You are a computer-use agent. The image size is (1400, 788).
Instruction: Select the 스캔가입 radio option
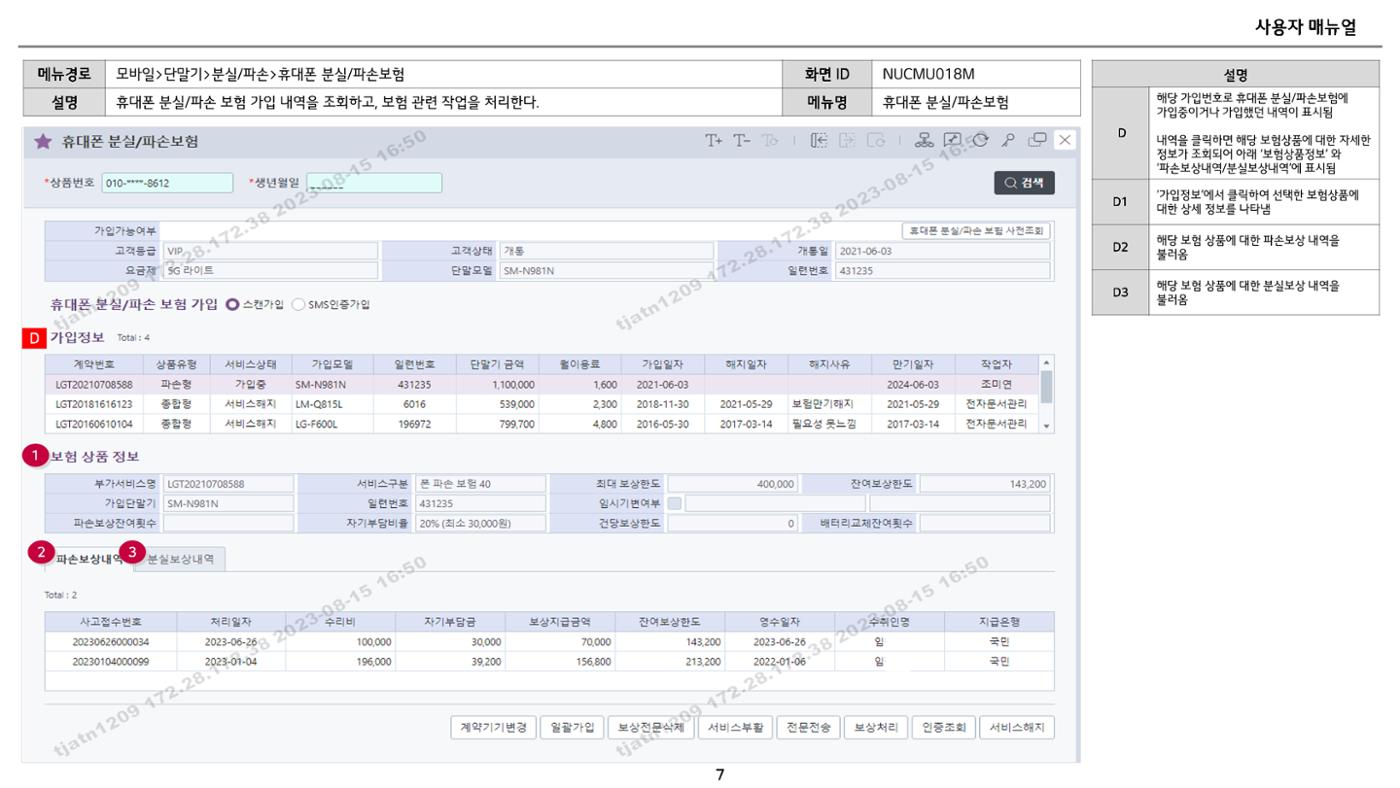point(232,304)
